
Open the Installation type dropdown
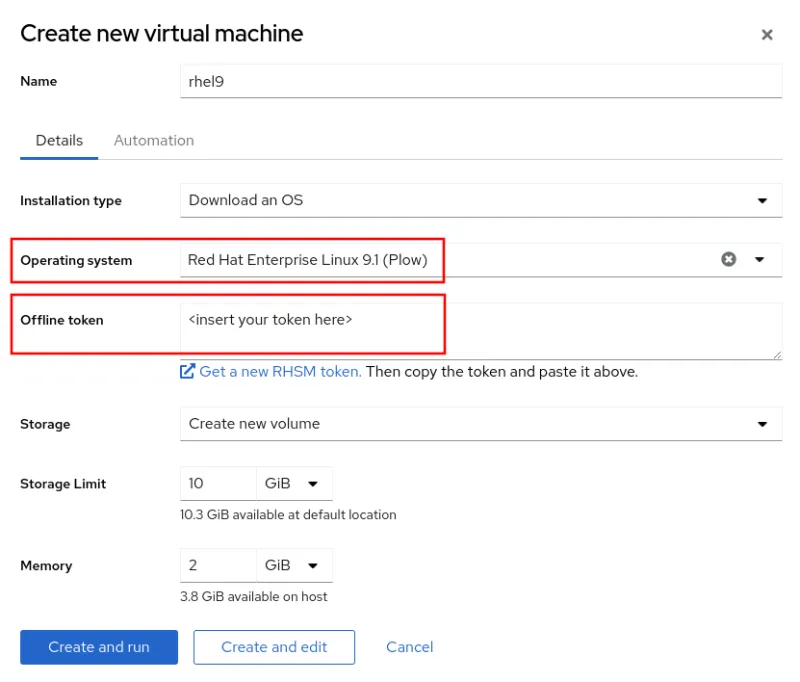click(x=480, y=200)
